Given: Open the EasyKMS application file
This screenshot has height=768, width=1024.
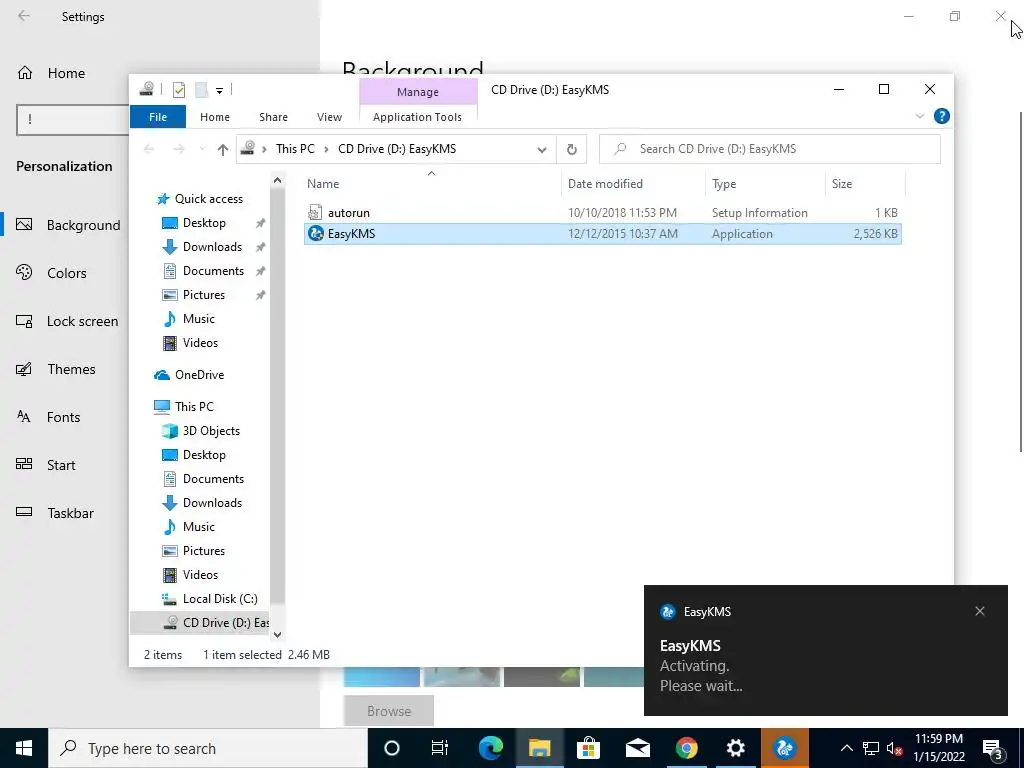Looking at the screenshot, I should pyautogui.click(x=602, y=234).
